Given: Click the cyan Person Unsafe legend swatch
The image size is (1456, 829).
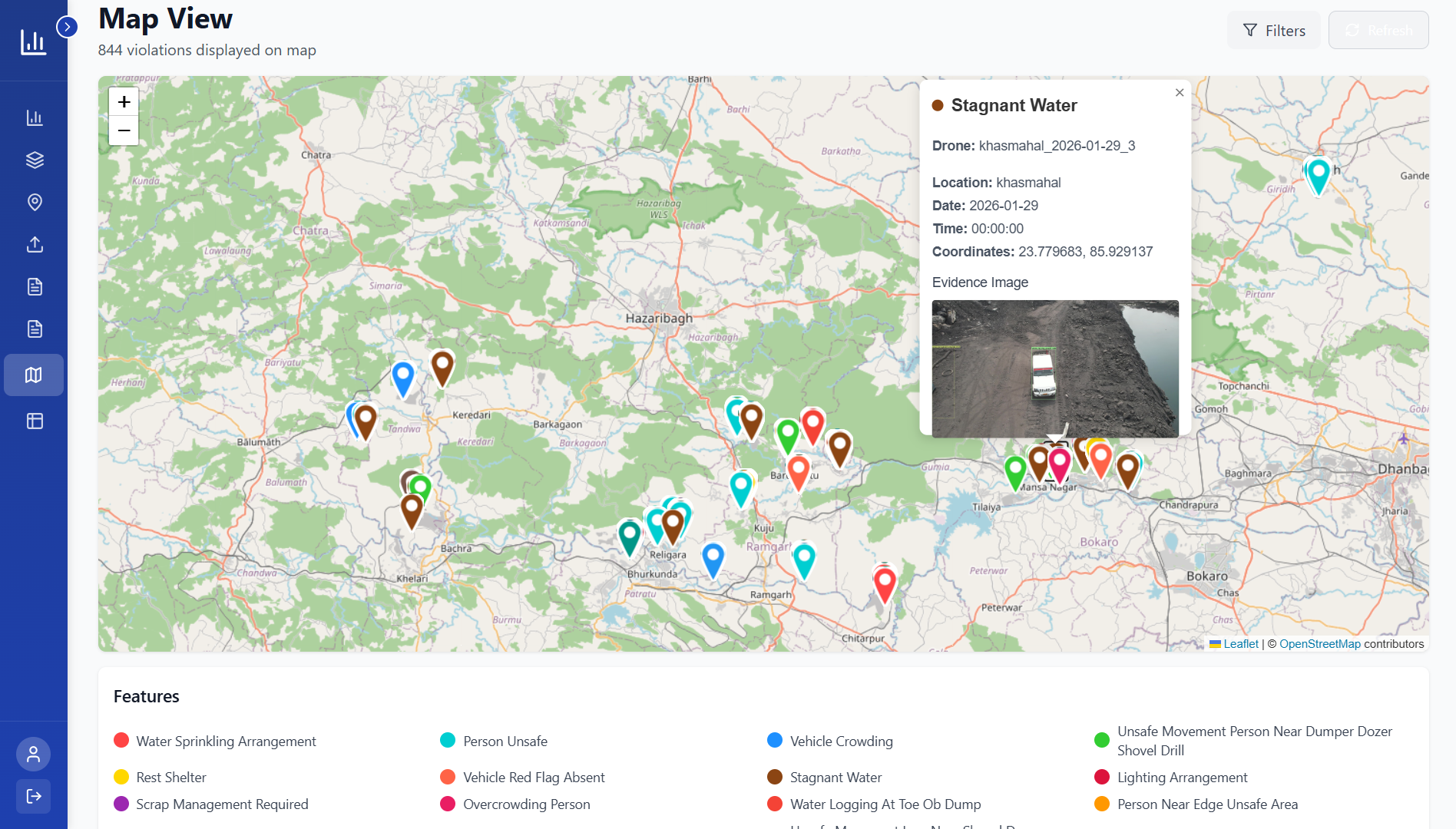Looking at the screenshot, I should [x=448, y=740].
